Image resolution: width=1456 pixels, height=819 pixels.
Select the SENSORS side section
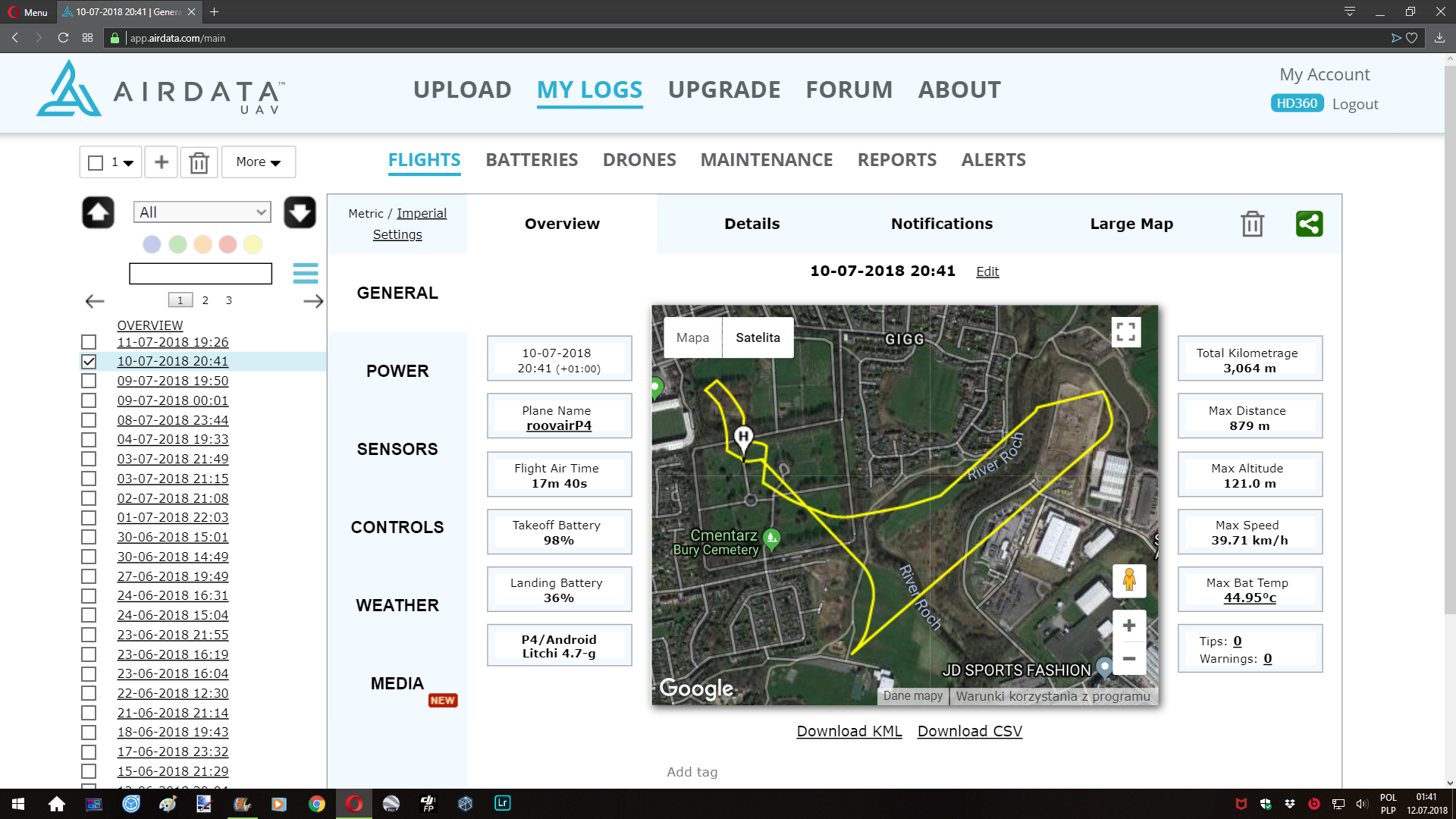397,449
